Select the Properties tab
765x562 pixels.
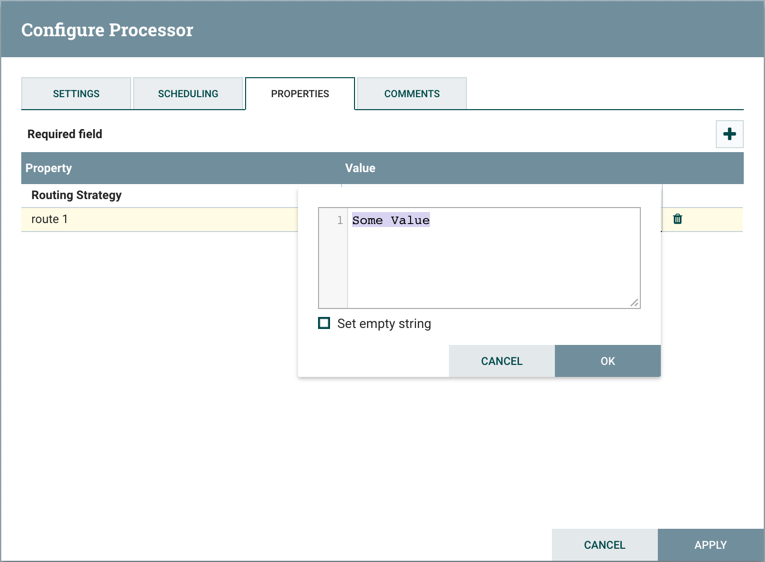[300, 94]
